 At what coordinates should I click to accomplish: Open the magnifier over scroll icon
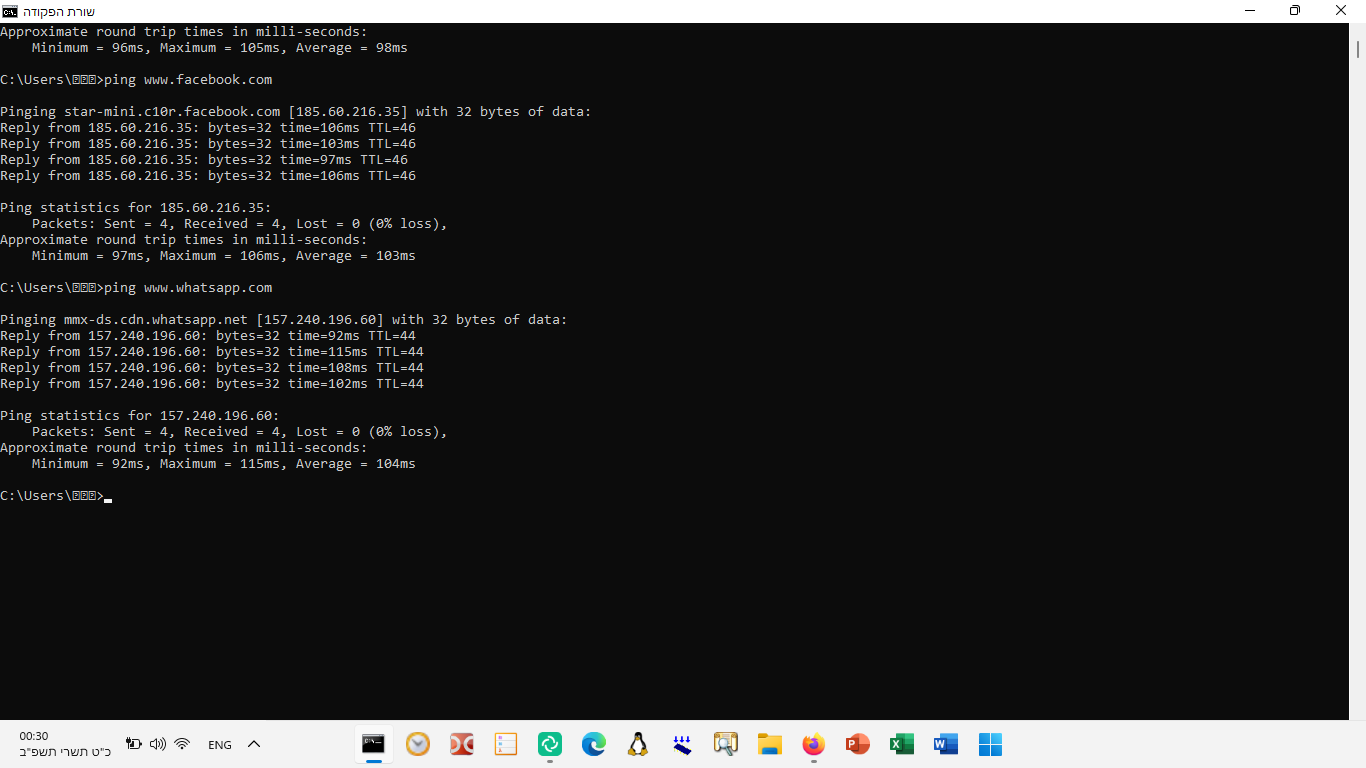[x=725, y=744]
